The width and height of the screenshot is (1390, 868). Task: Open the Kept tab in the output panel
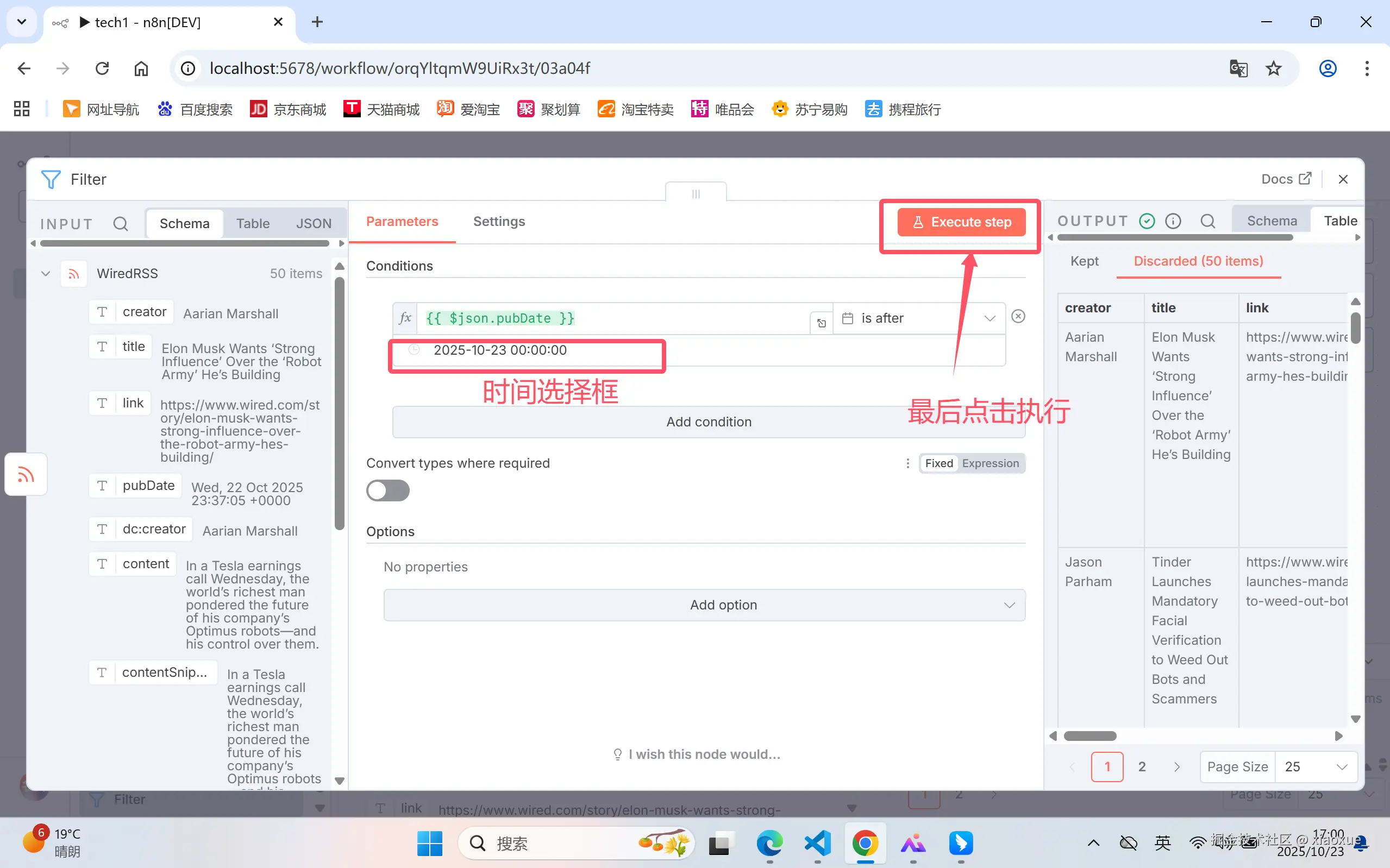pos(1085,261)
